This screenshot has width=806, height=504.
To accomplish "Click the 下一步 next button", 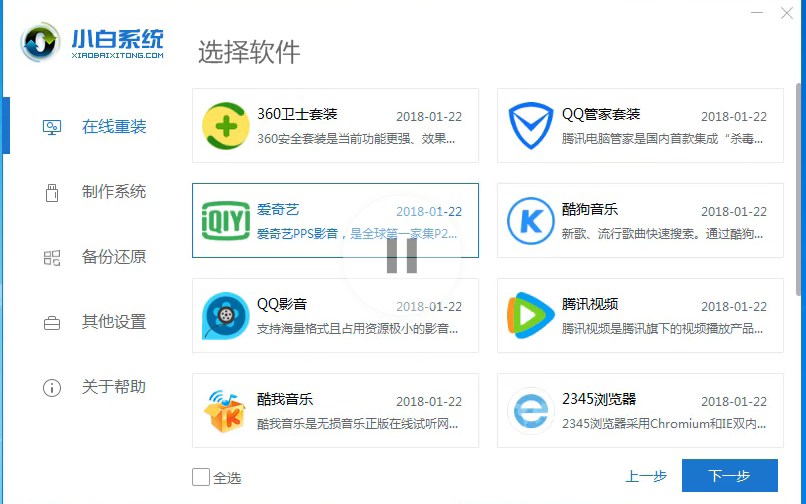I will tap(729, 476).
